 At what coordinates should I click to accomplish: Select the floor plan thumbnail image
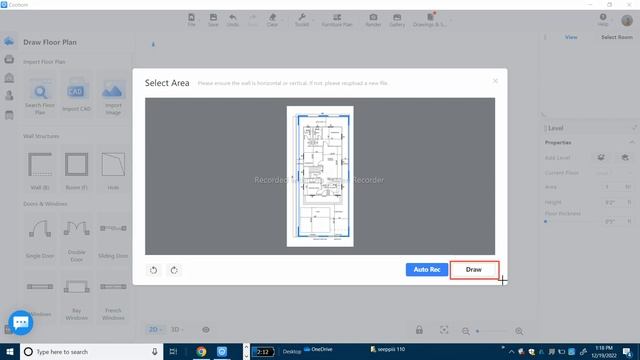pyautogui.click(x=320, y=176)
